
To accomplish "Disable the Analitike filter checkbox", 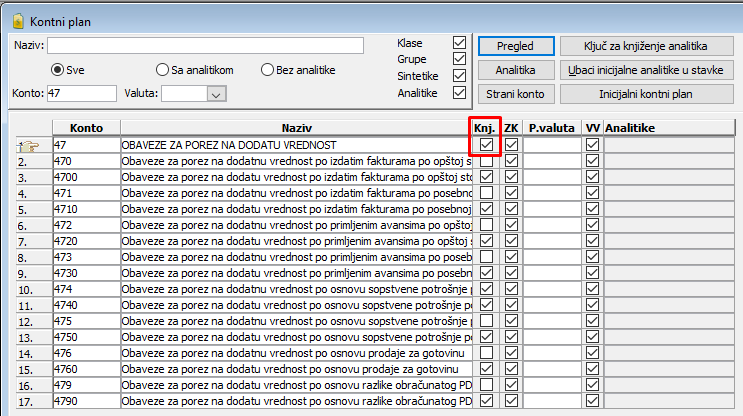I will click(459, 93).
